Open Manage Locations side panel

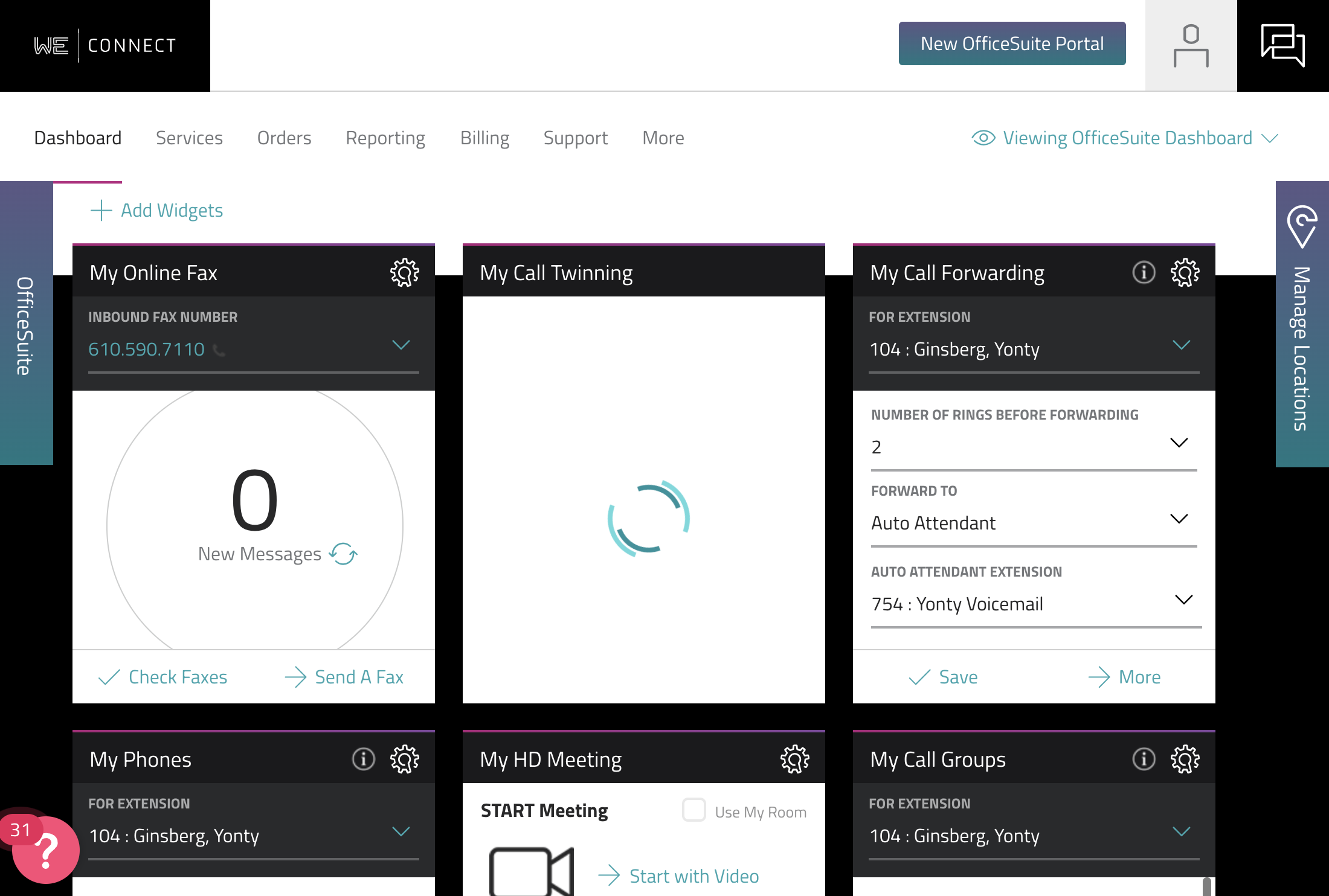coord(1302,324)
